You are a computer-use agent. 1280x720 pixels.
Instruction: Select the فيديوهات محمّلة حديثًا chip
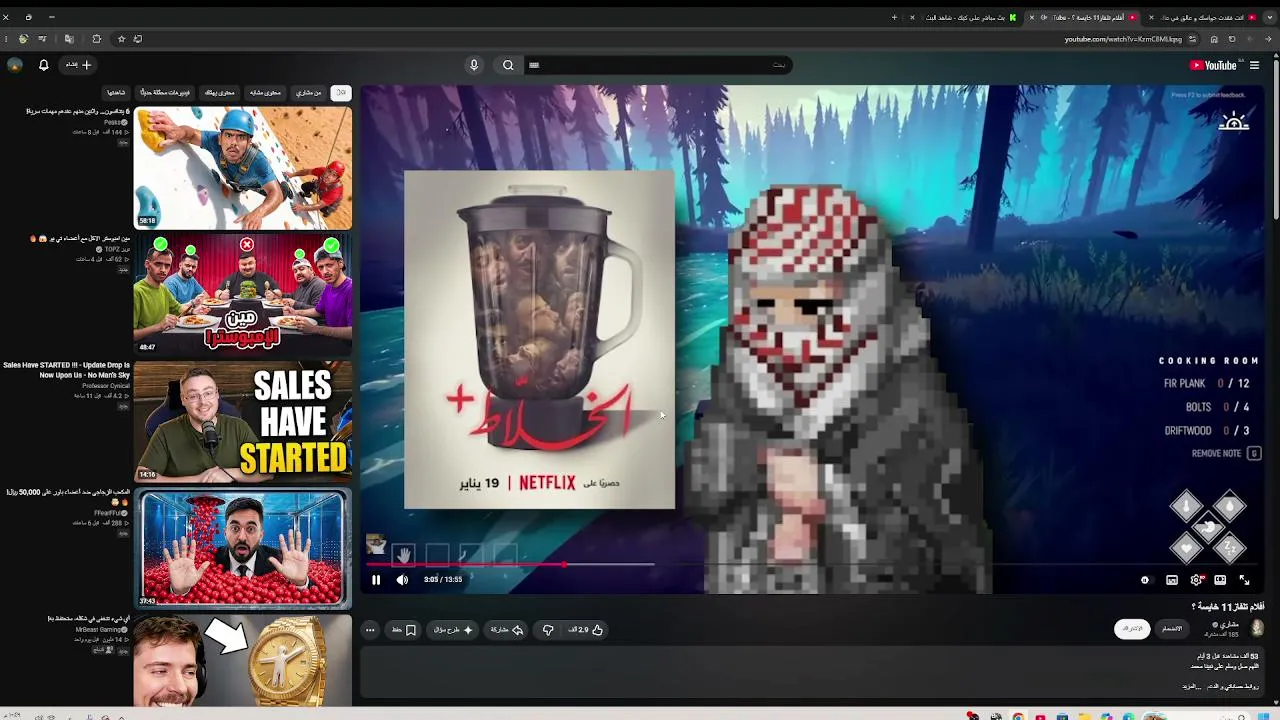click(166, 93)
